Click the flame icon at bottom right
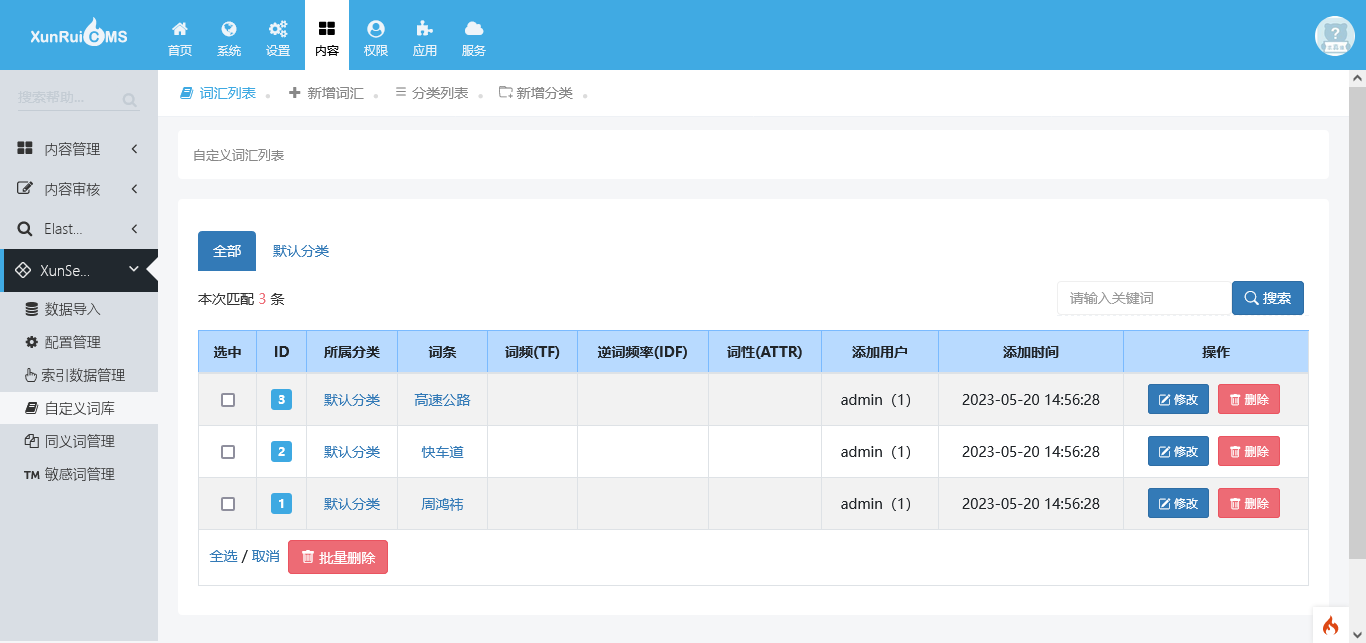Viewport: 1366px width, 643px height. [x=1330, y=626]
